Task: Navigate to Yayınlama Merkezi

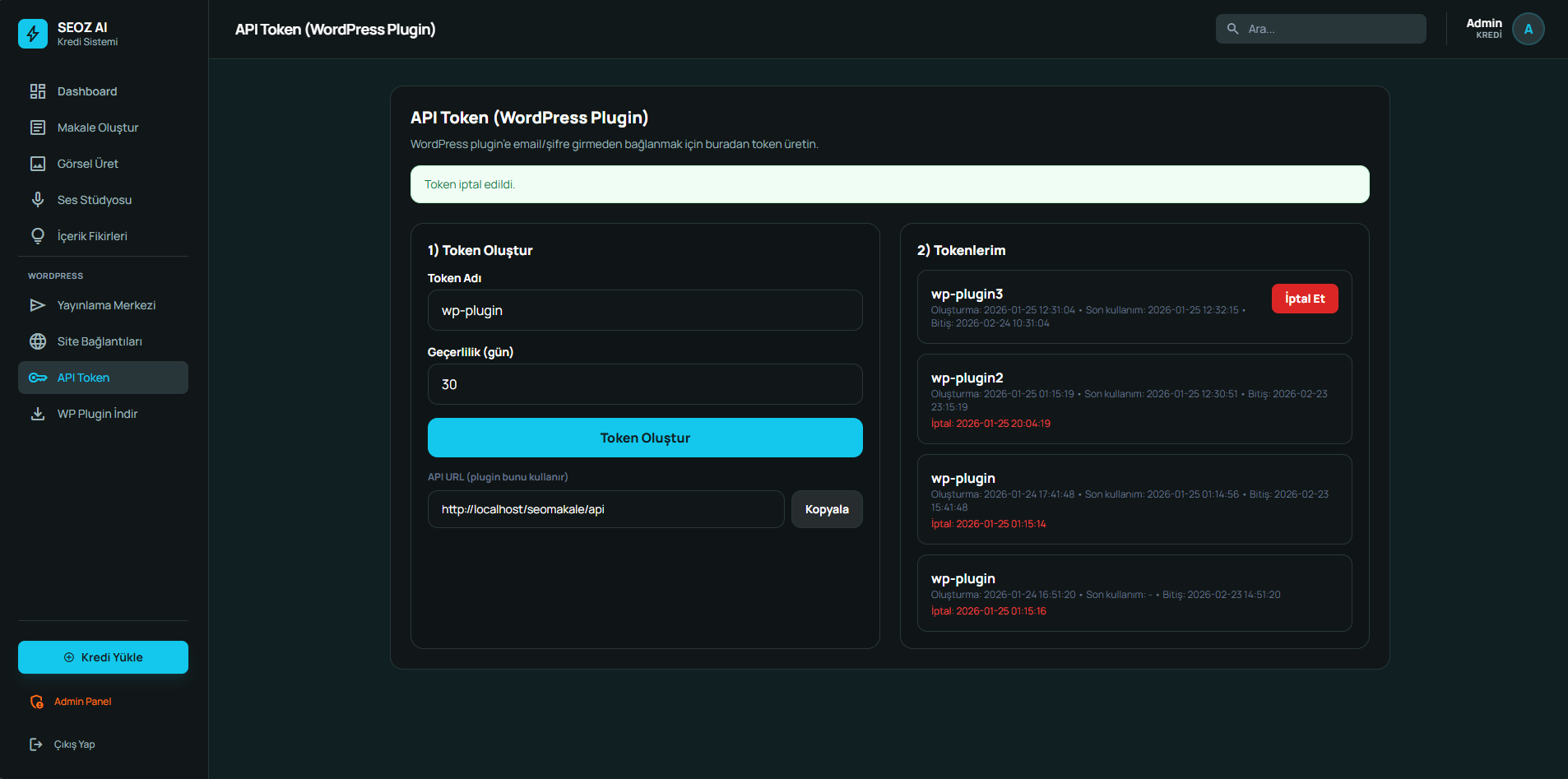Action: (103, 305)
